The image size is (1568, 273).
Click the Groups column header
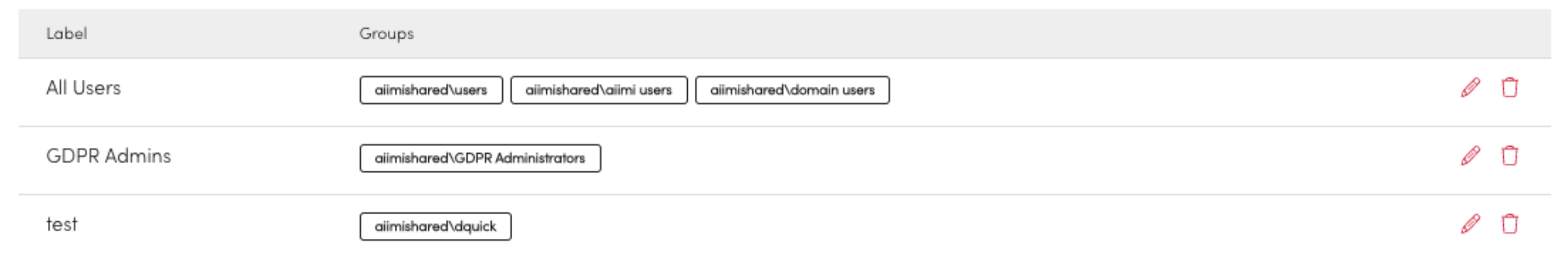tap(386, 33)
